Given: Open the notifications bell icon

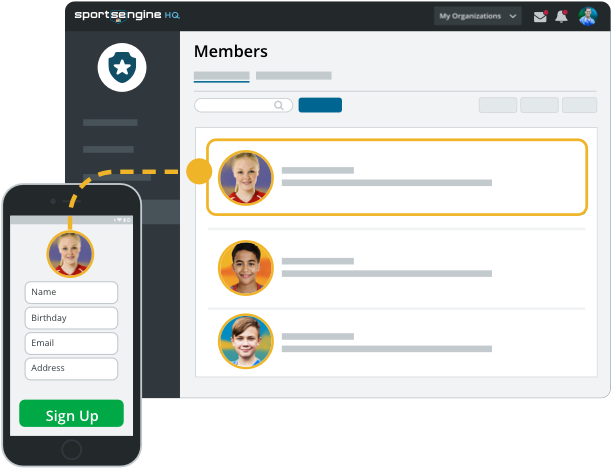Looking at the screenshot, I should coord(562,16).
